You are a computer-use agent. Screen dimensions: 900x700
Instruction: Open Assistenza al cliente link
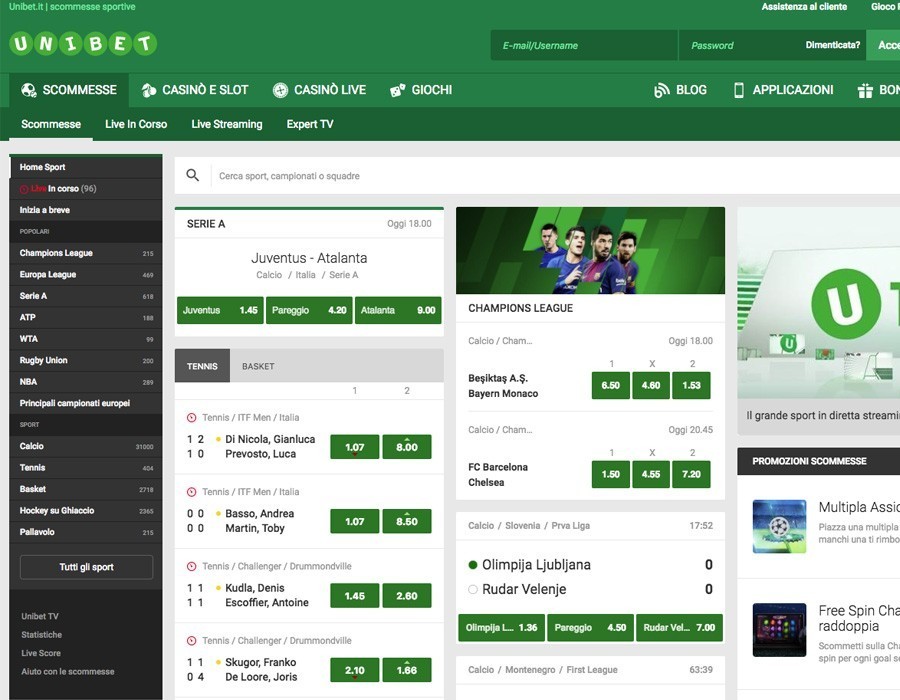[804, 7]
